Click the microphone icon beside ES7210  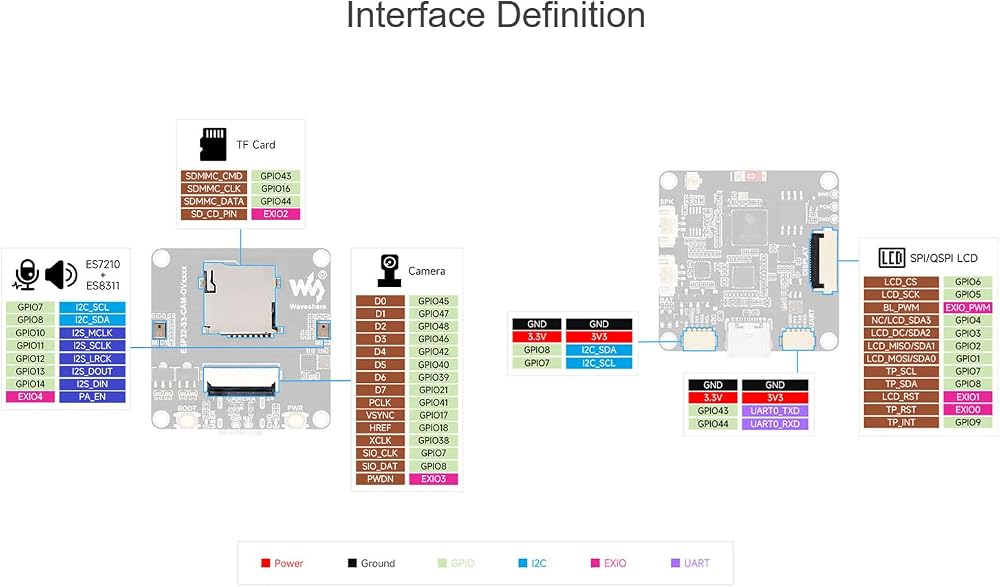[26, 274]
